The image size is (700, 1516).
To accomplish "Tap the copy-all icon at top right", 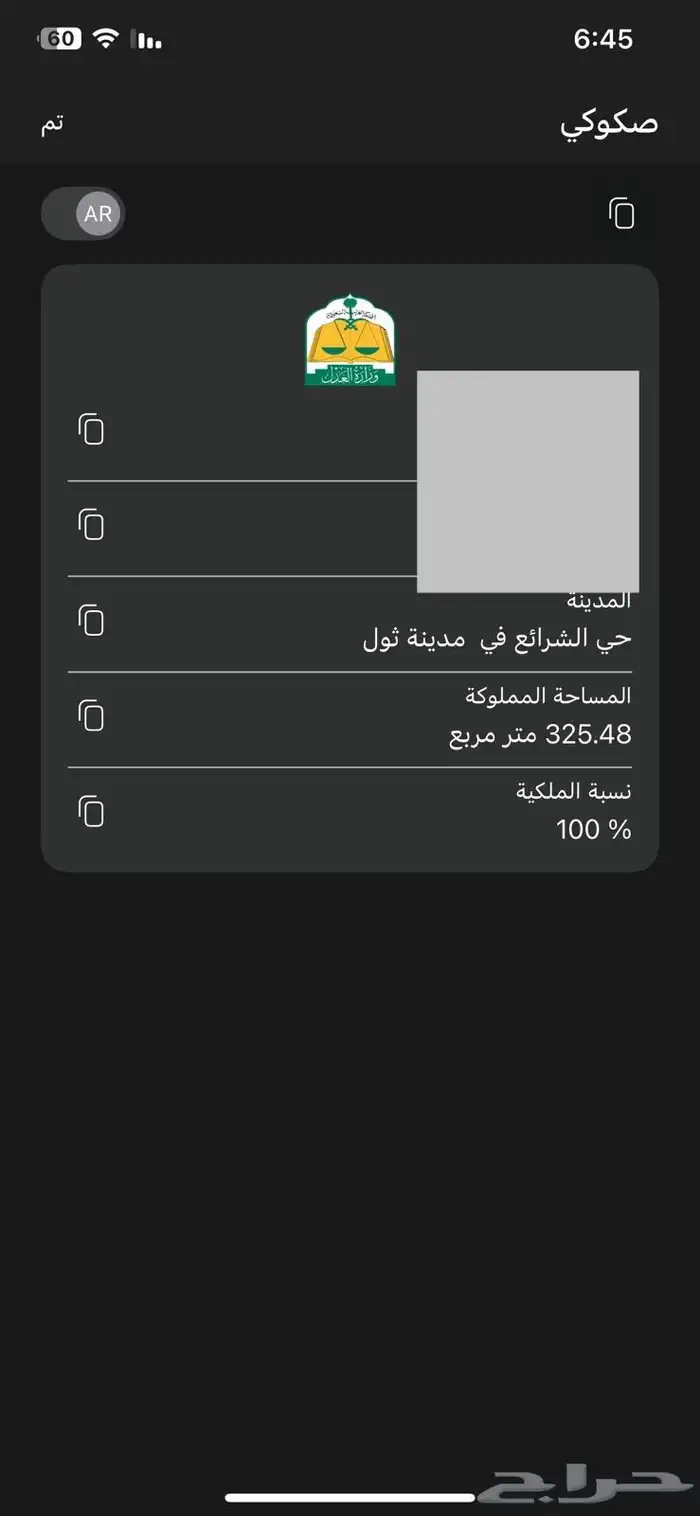I will click(622, 213).
